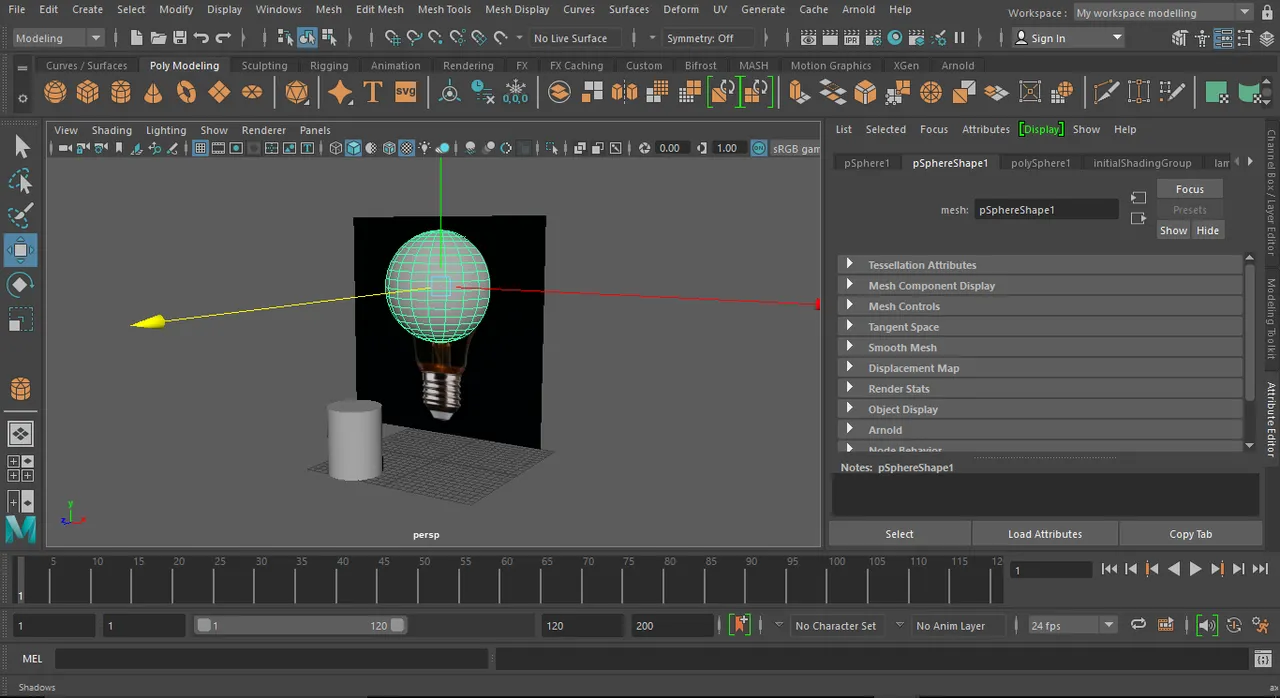
Task: Toggle use all lights bulb icon
Action: (425, 148)
